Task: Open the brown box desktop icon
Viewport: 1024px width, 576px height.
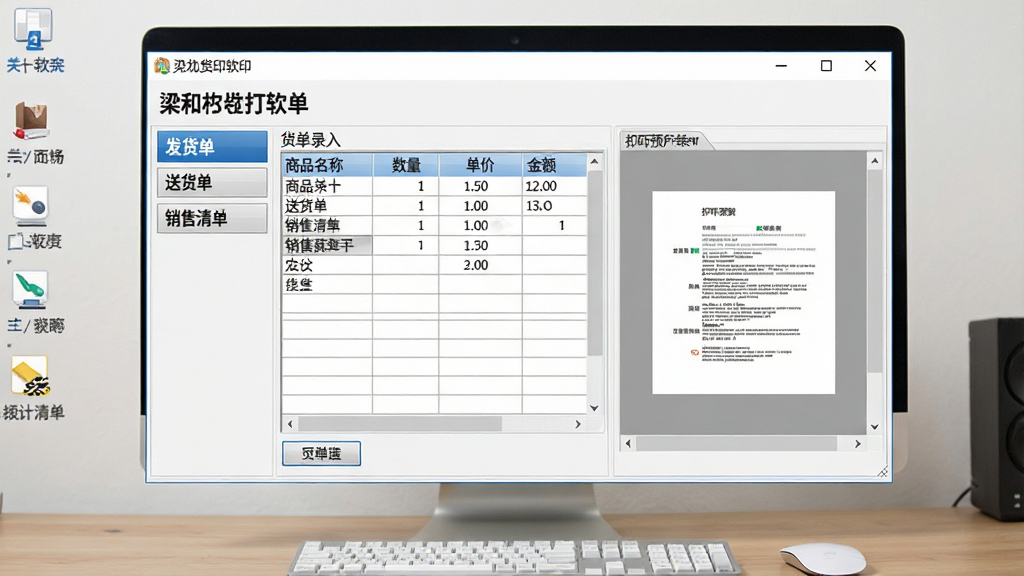Action: (31, 121)
